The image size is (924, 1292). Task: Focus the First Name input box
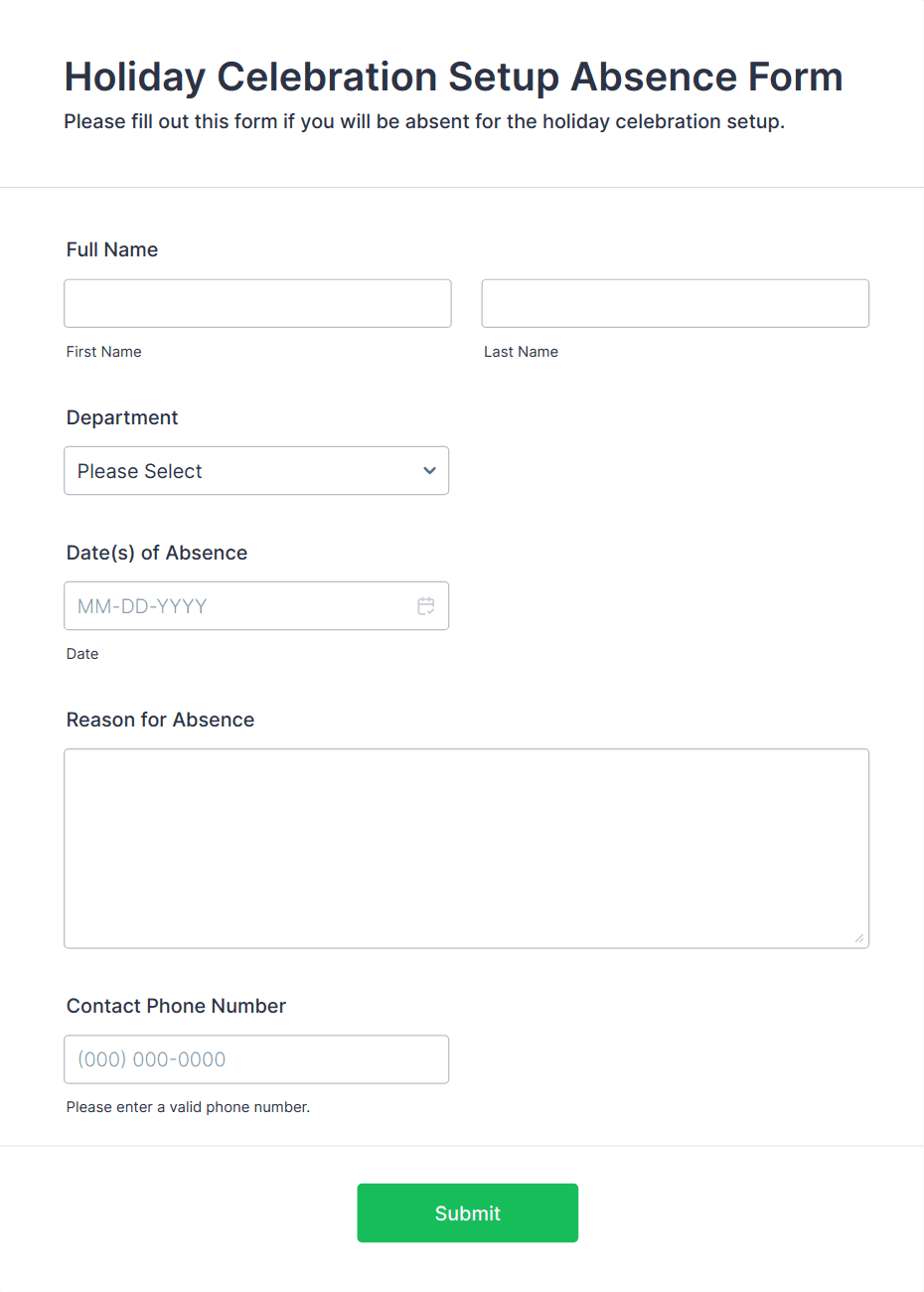(257, 303)
